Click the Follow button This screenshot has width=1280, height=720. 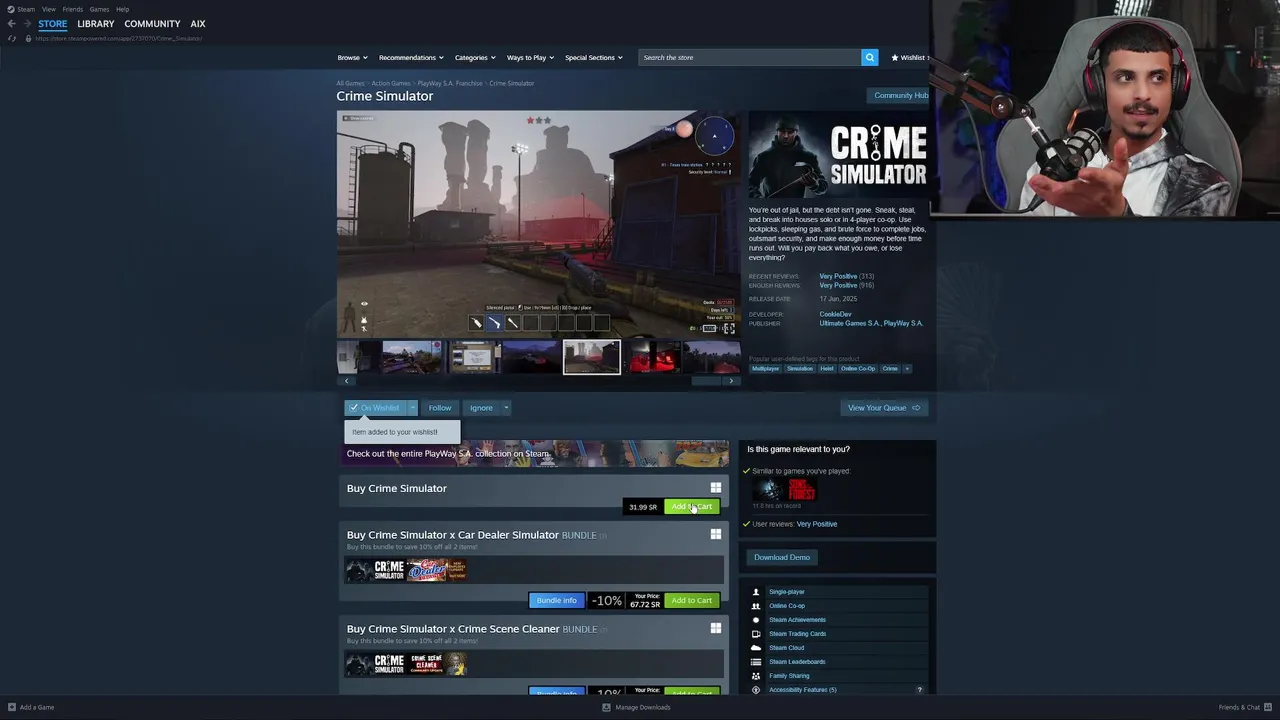(x=440, y=408)
